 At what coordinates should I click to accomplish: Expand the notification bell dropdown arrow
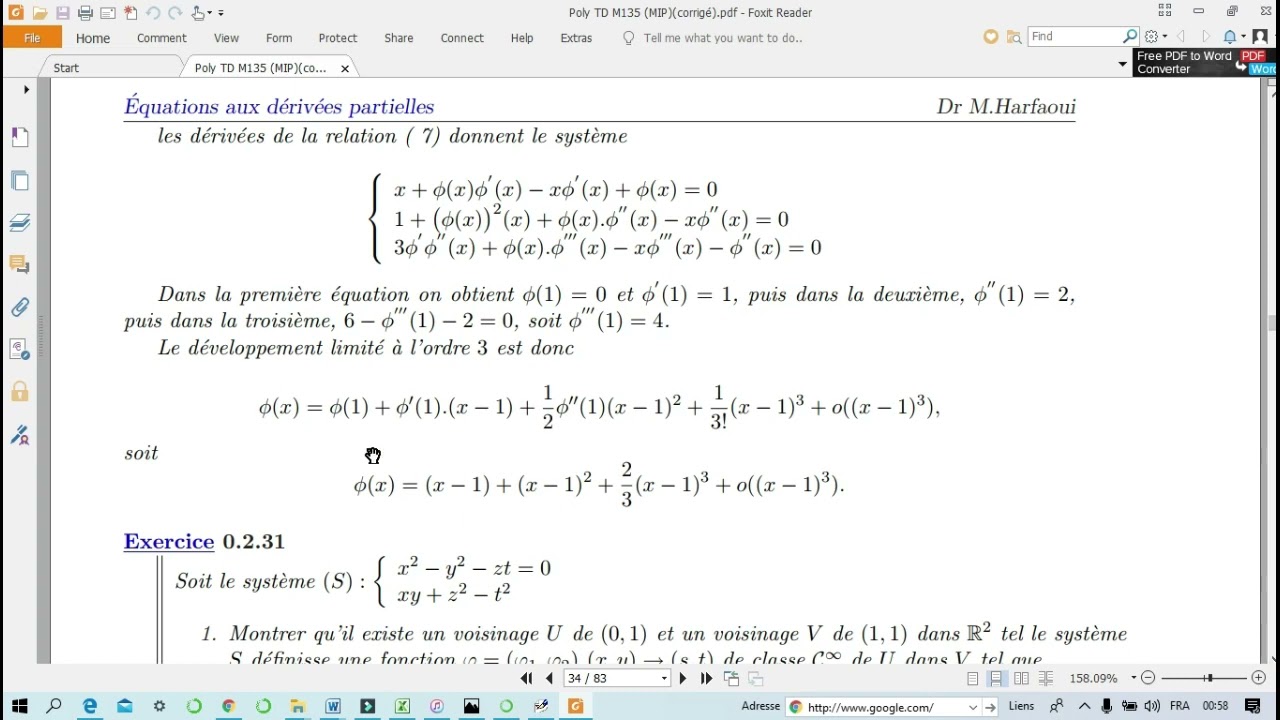click(1243, 37)
